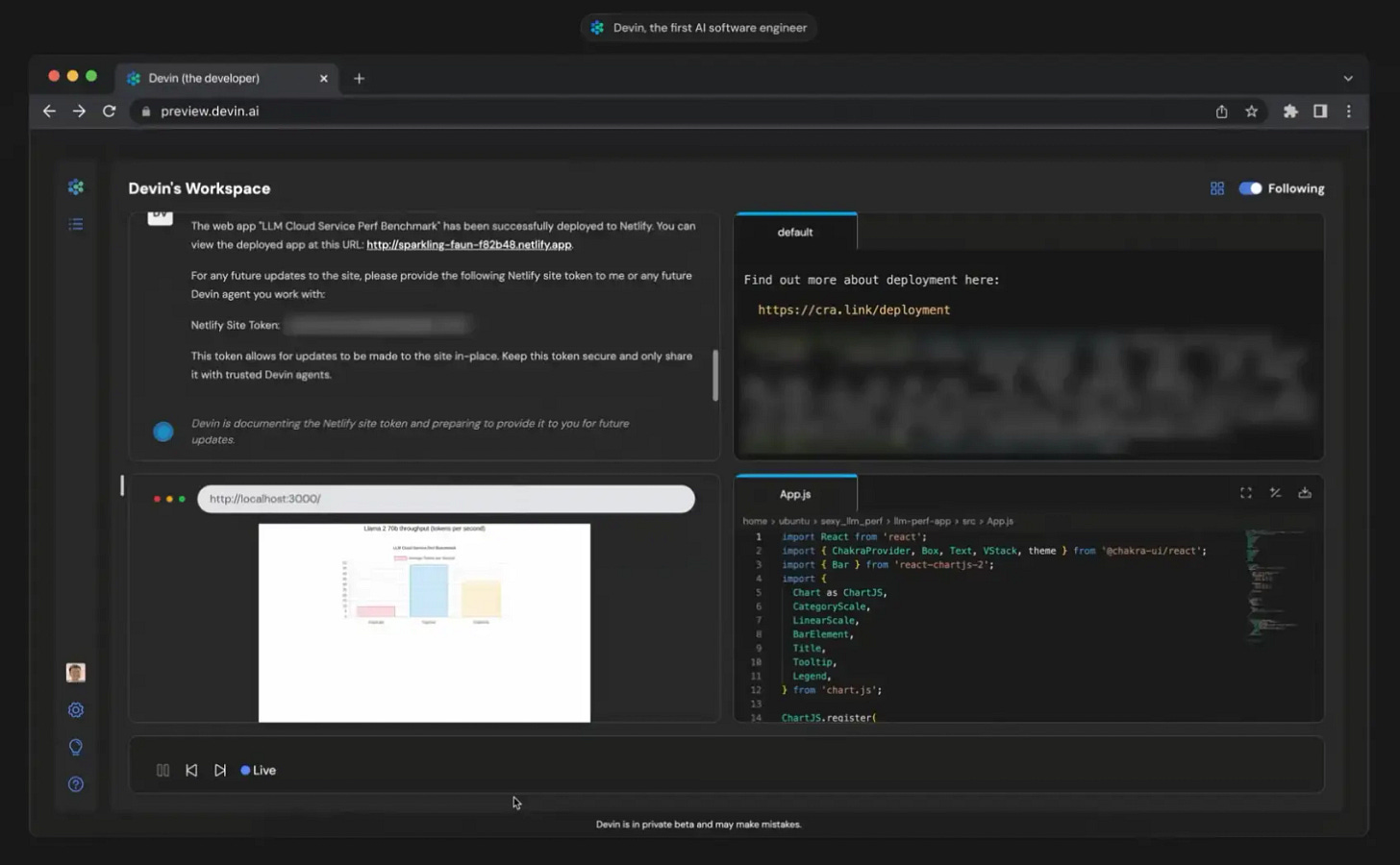Click the 'ubuntu' breadcrumb segment

click(793, 521)
